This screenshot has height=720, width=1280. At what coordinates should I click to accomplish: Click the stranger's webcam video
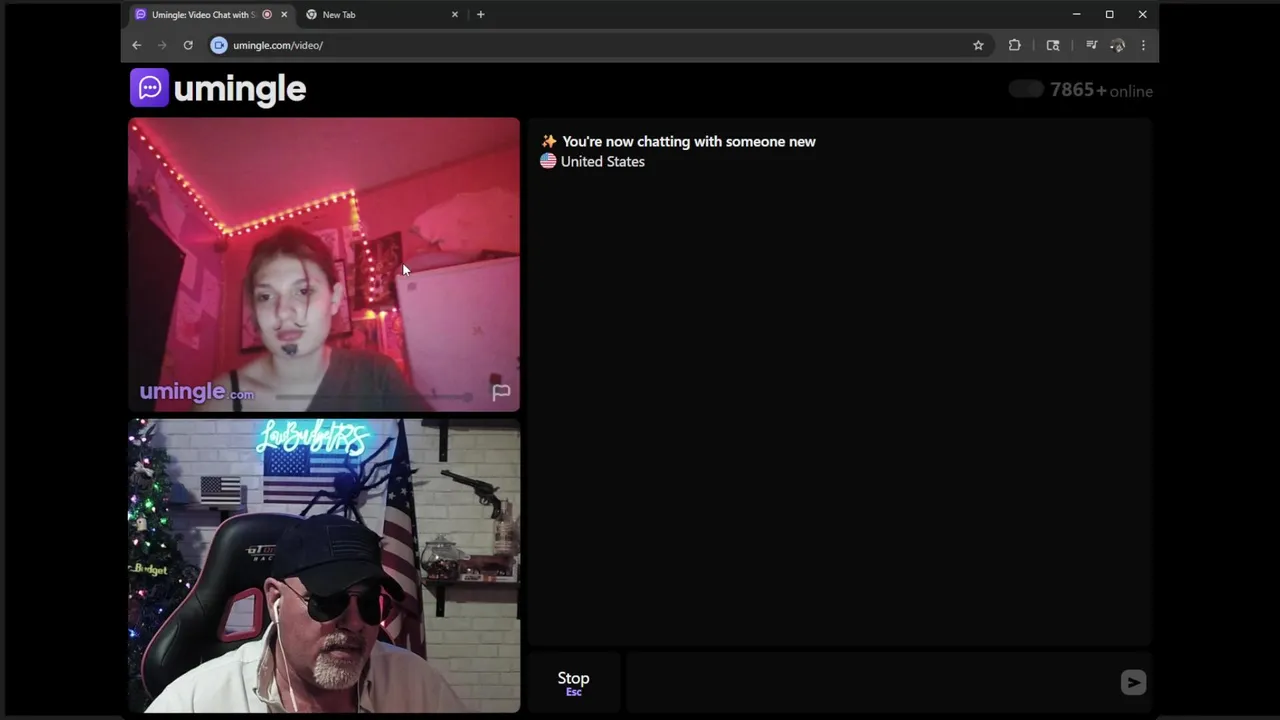tap(324, 264)
